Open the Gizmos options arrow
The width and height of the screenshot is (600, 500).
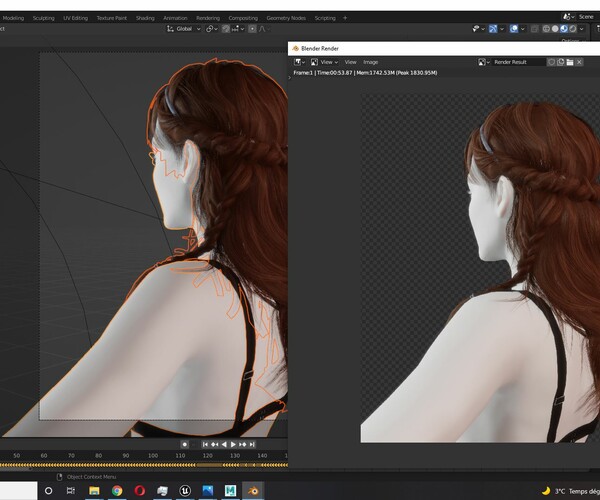coord(502,29)
